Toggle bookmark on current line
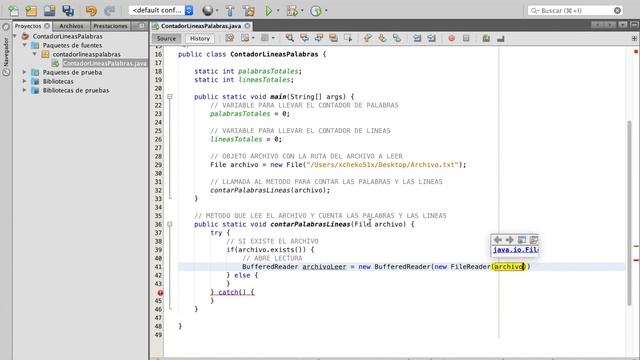 pyautogui.click(x=397, y=38)
